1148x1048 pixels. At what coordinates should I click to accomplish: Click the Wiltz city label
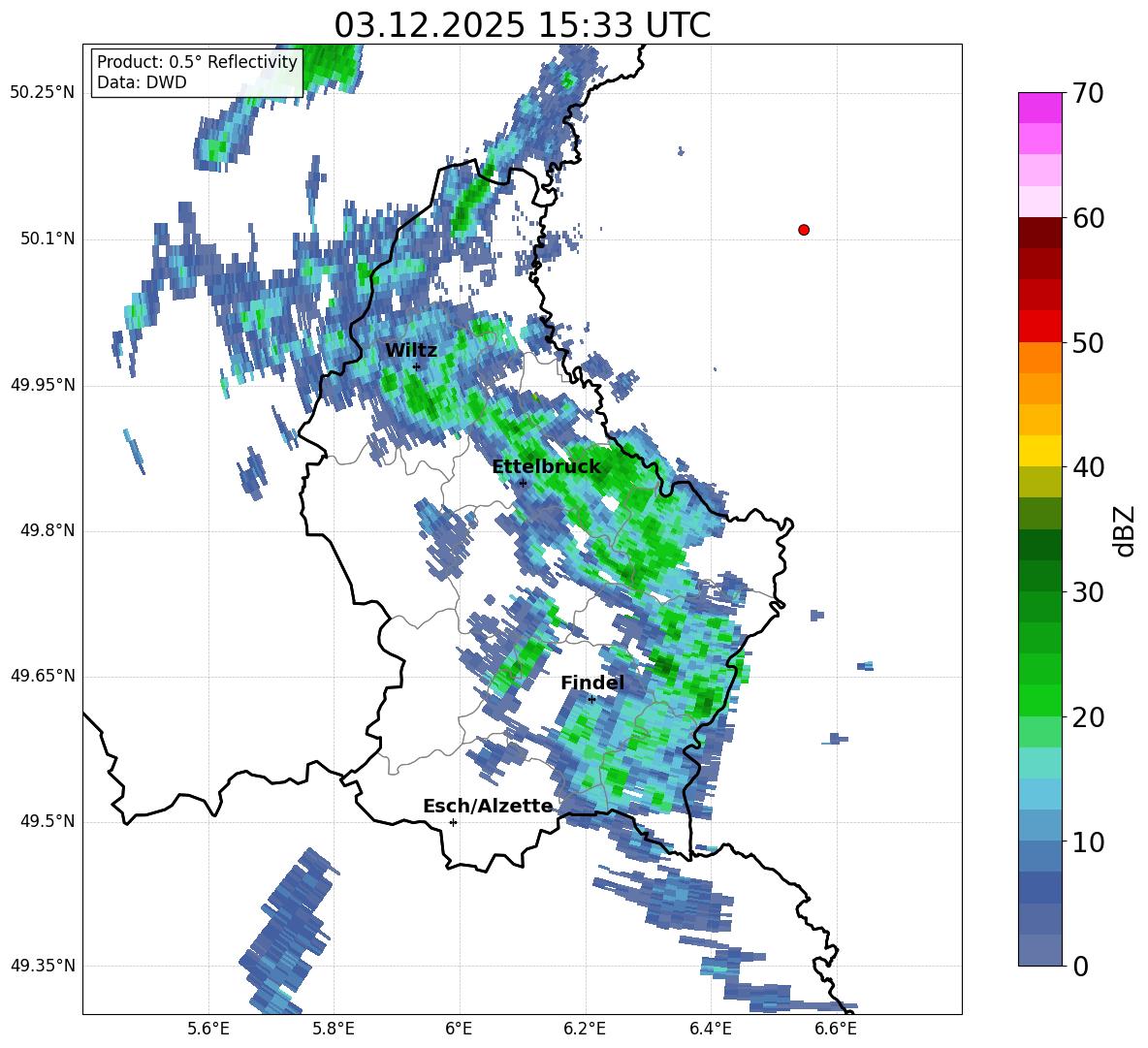[411, 350]
